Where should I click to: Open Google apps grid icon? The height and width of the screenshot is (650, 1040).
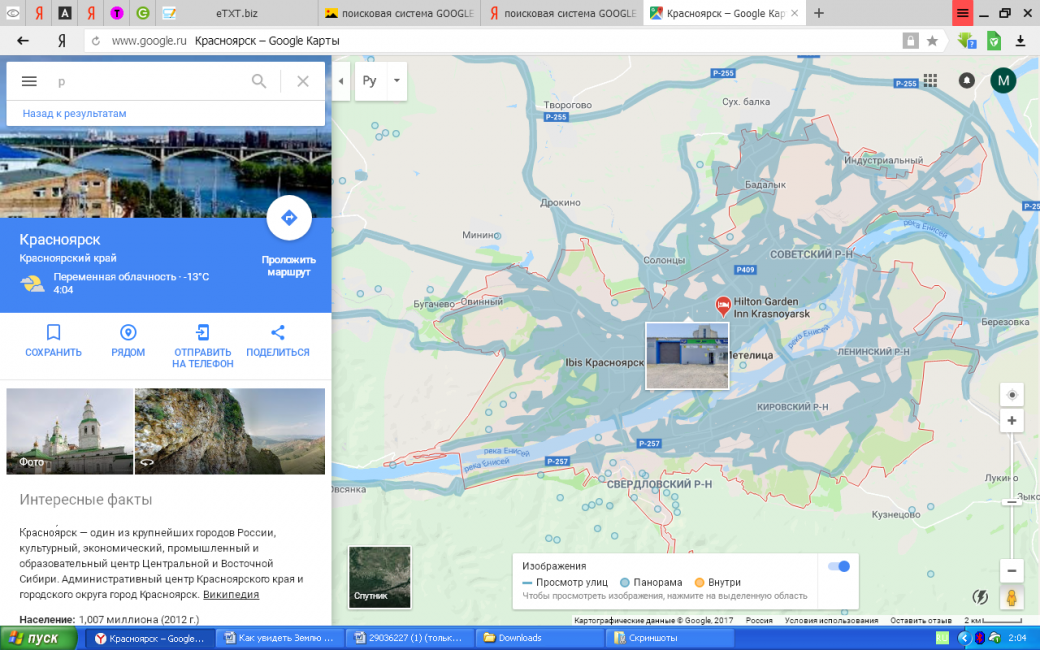pos(930,81)
